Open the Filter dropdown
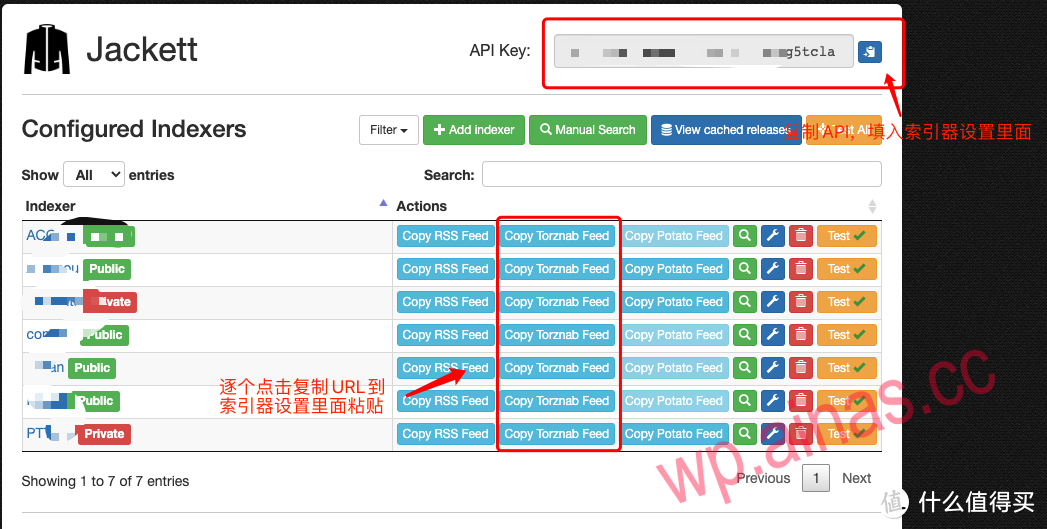The width and height of the screenshot is (1047, 529). (x=389, y=130)
